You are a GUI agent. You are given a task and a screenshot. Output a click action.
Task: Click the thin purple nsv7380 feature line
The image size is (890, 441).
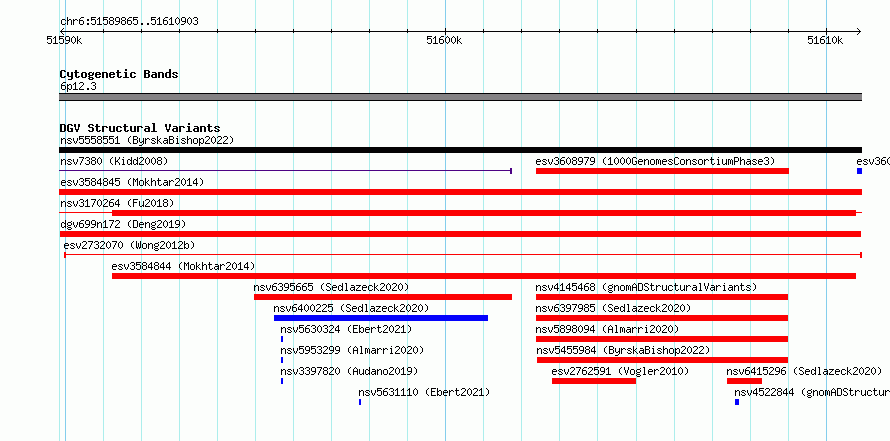[x=286, y=170]
